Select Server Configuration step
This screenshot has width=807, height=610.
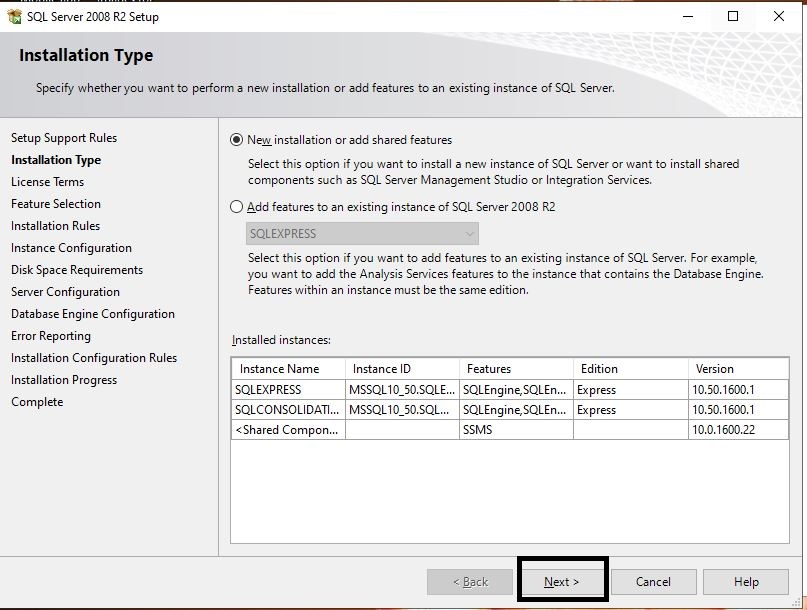pyautogui.click(x=65, y=292)
